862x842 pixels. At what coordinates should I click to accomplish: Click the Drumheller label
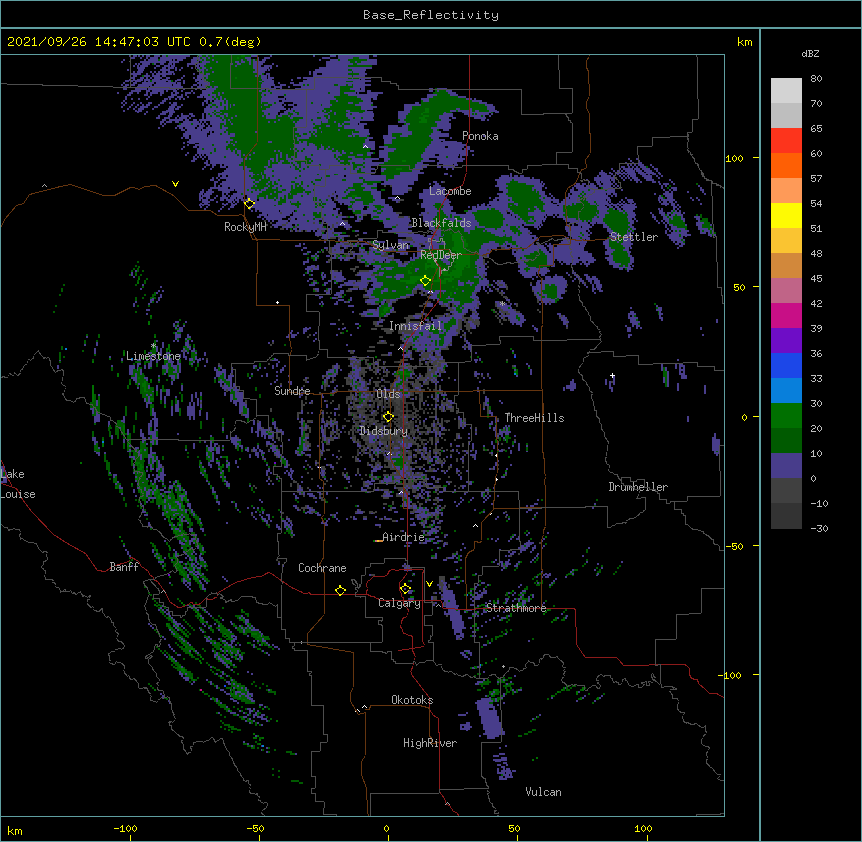tap(638, 487)
